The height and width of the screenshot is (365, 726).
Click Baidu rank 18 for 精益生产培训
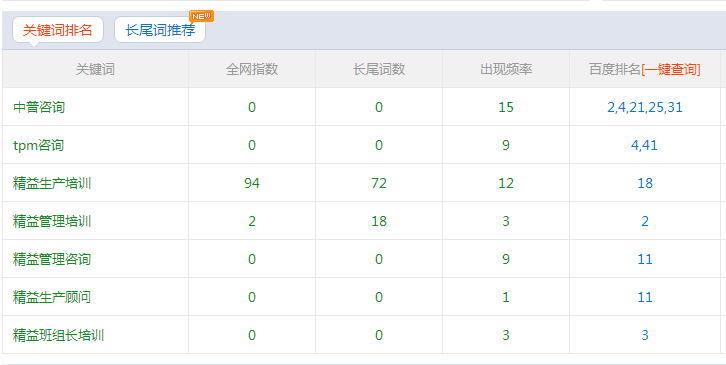coord(645,183)
